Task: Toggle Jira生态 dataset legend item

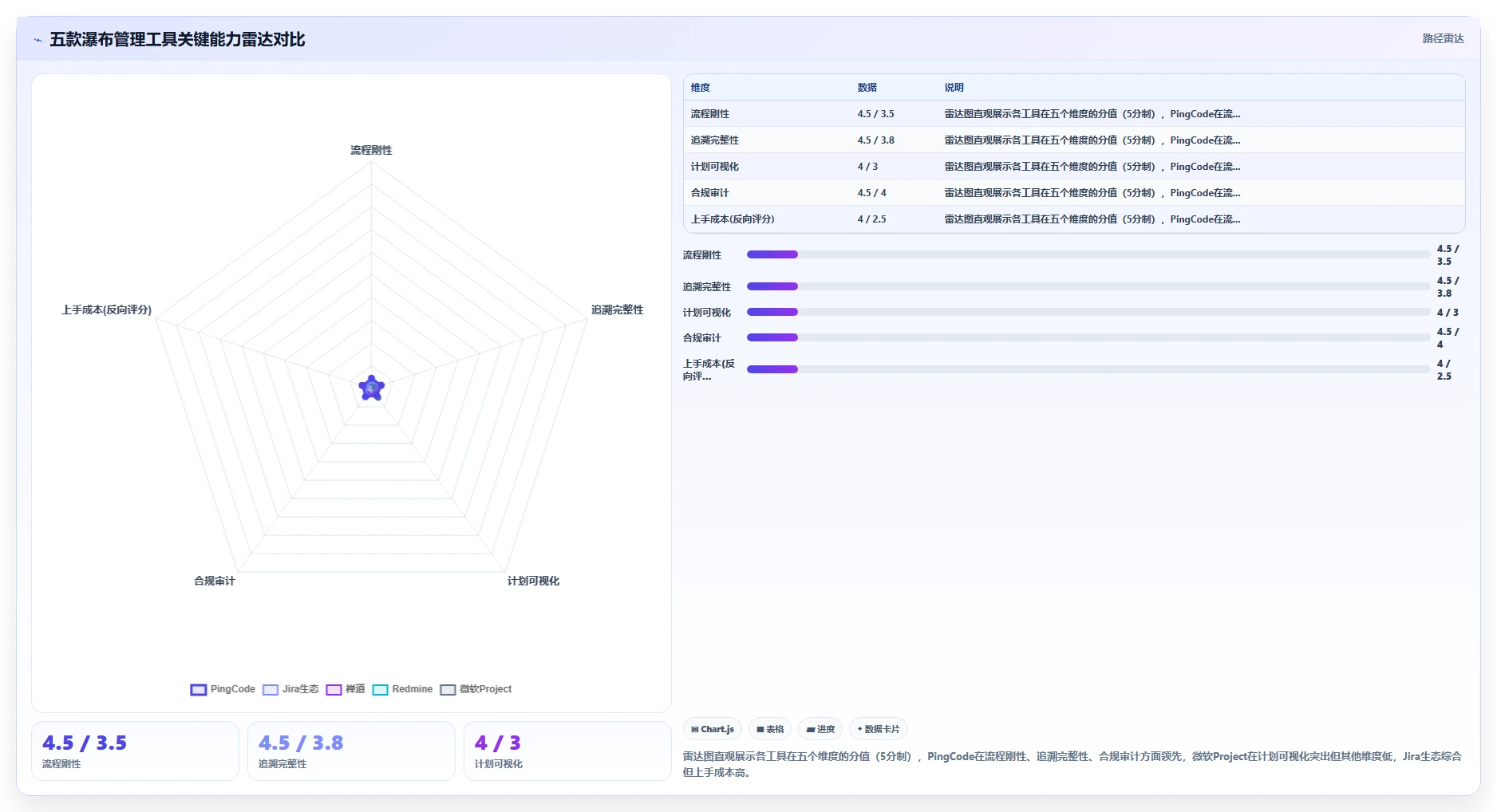Action: [x=290, y=689]
